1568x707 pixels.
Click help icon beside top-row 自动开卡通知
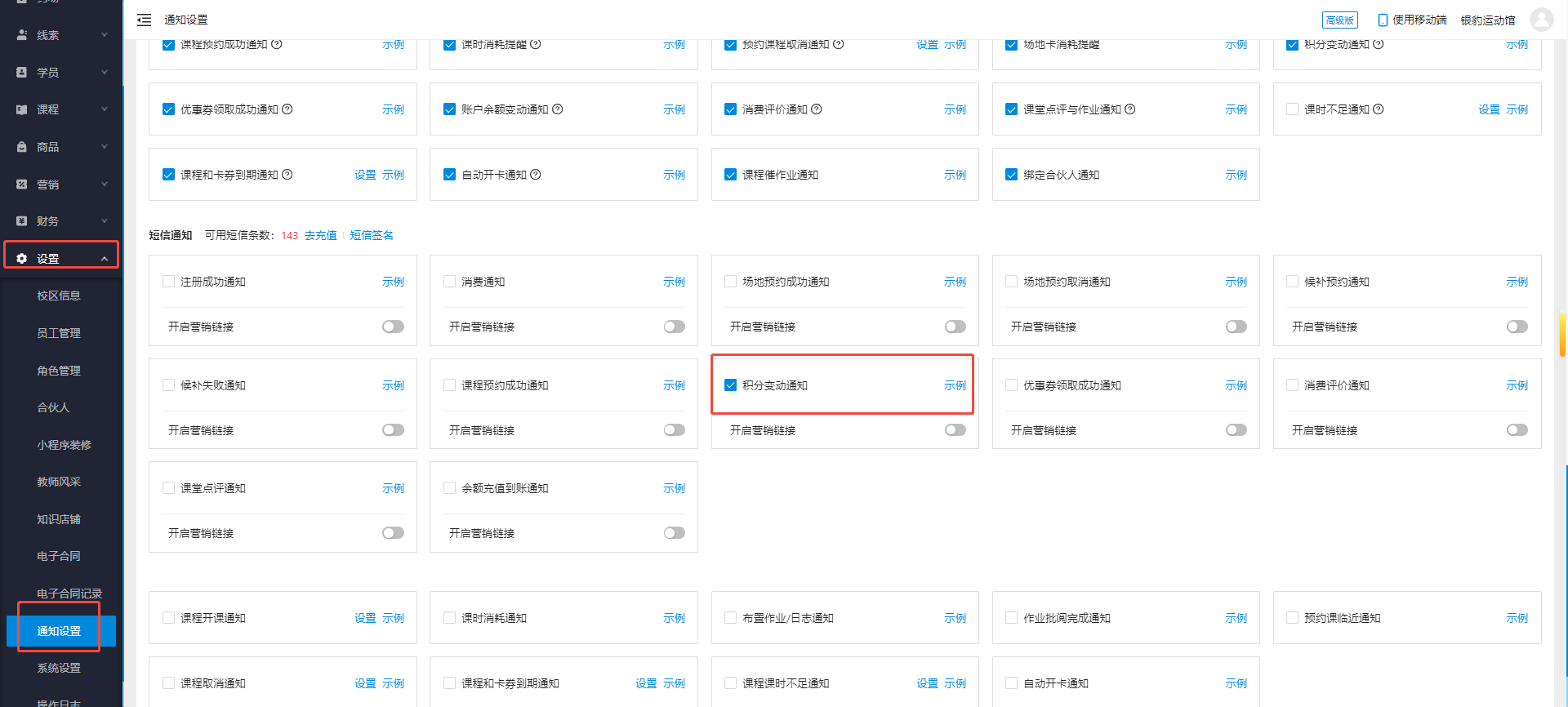[536, 175]
